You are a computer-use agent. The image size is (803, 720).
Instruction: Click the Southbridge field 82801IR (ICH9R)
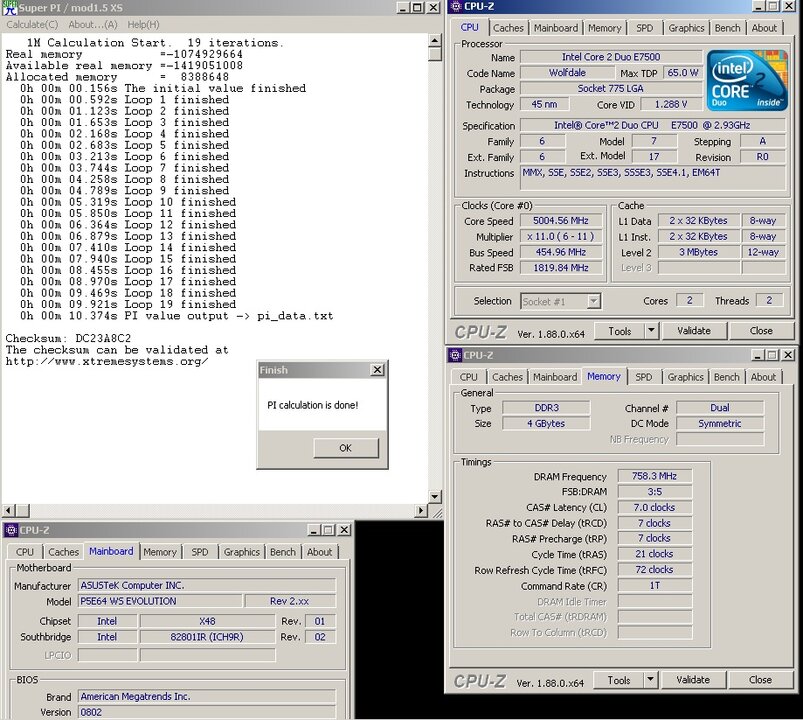click(x=207, y=637)
